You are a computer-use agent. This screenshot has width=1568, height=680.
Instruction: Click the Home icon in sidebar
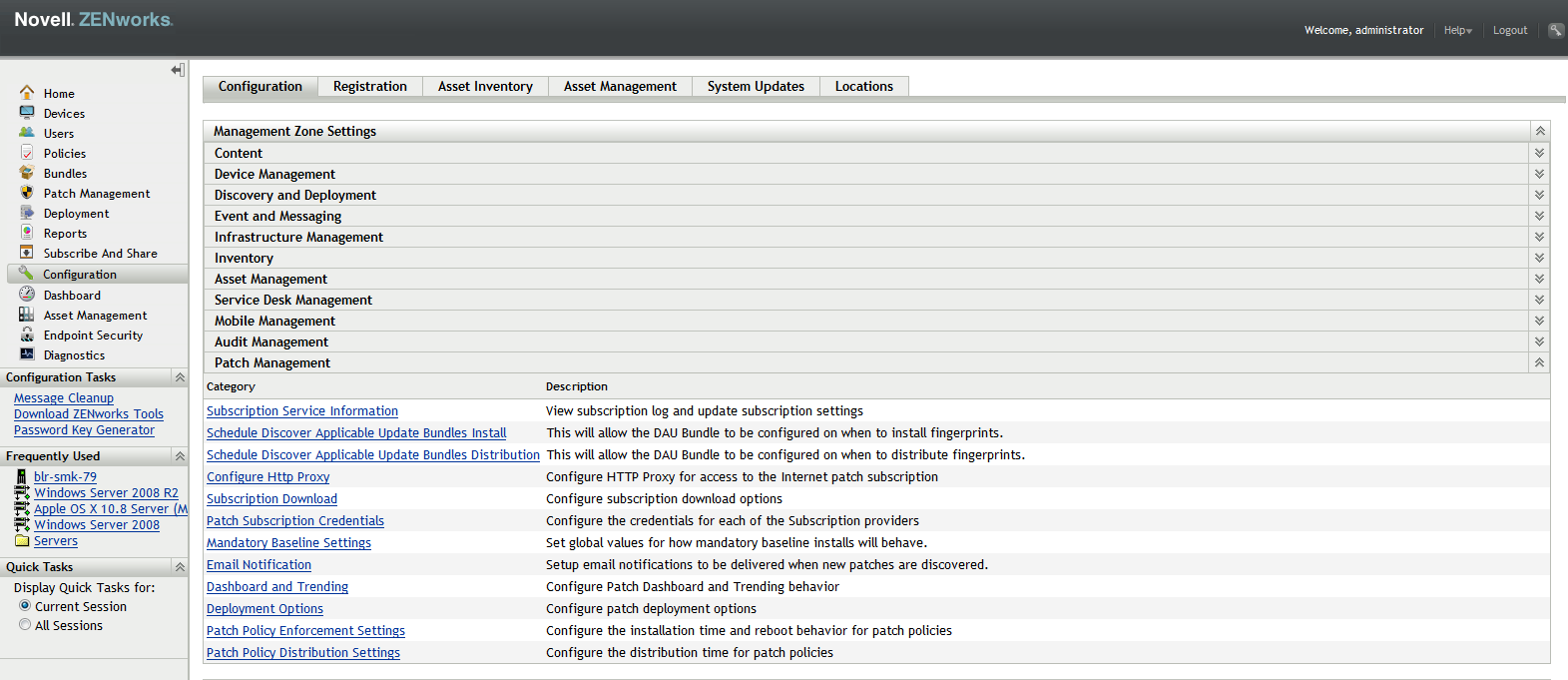[27, 92]
